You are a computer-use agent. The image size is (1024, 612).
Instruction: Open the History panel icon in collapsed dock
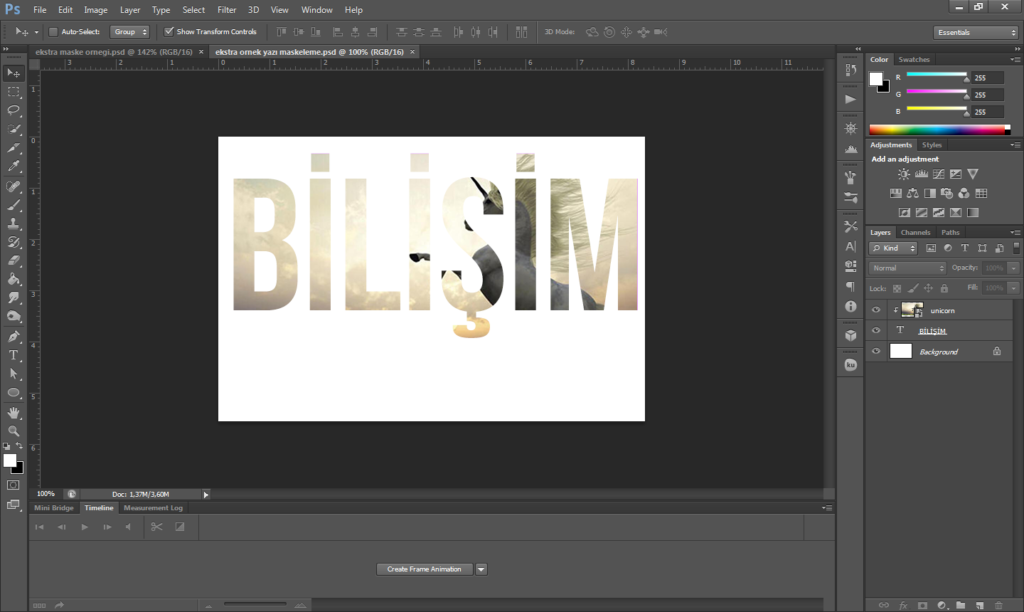(850, 71)
